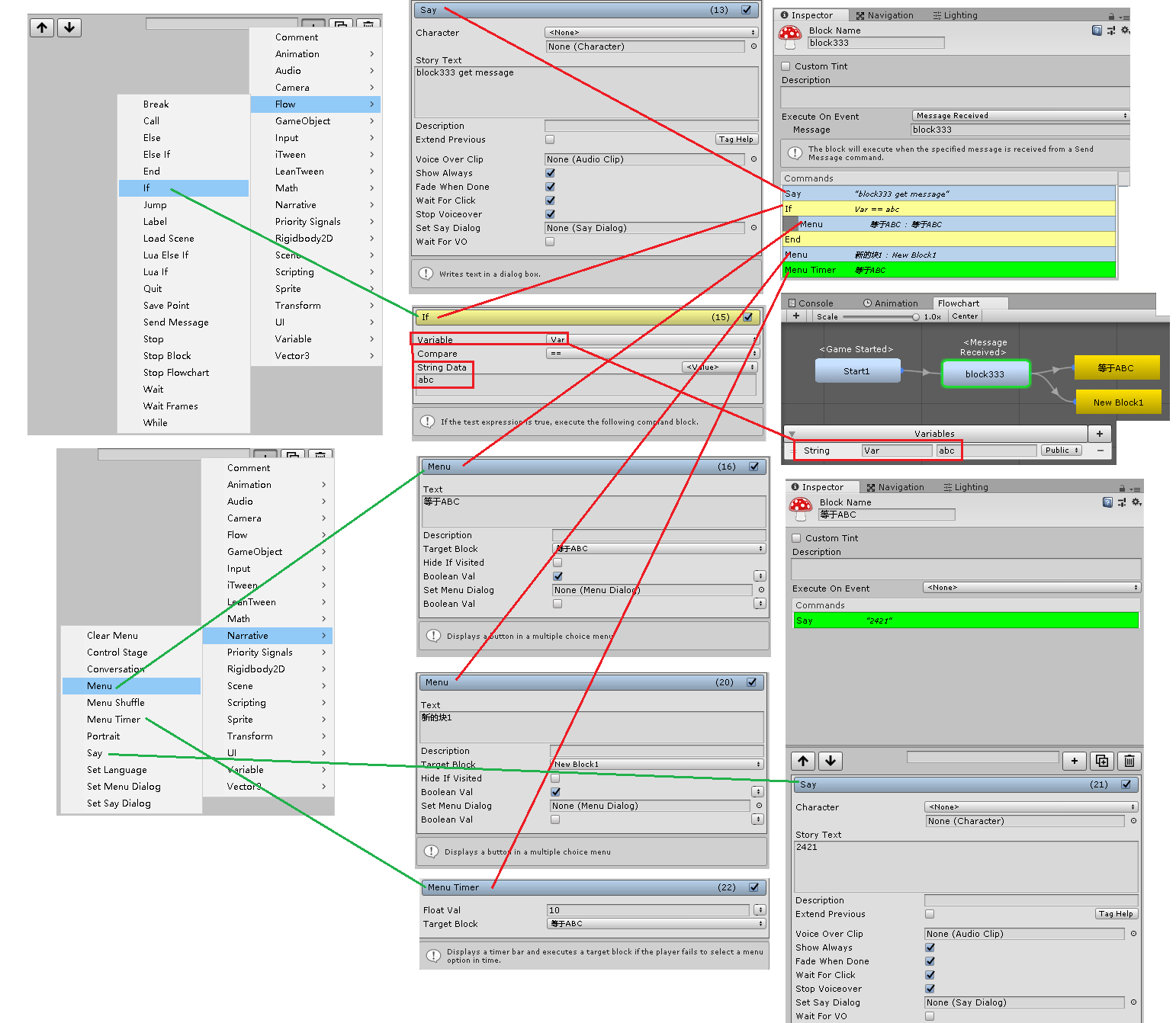Viewport: 1176px width, 1023px height.
Task: Select Narrative in the command menu
Action: (248, 635)
